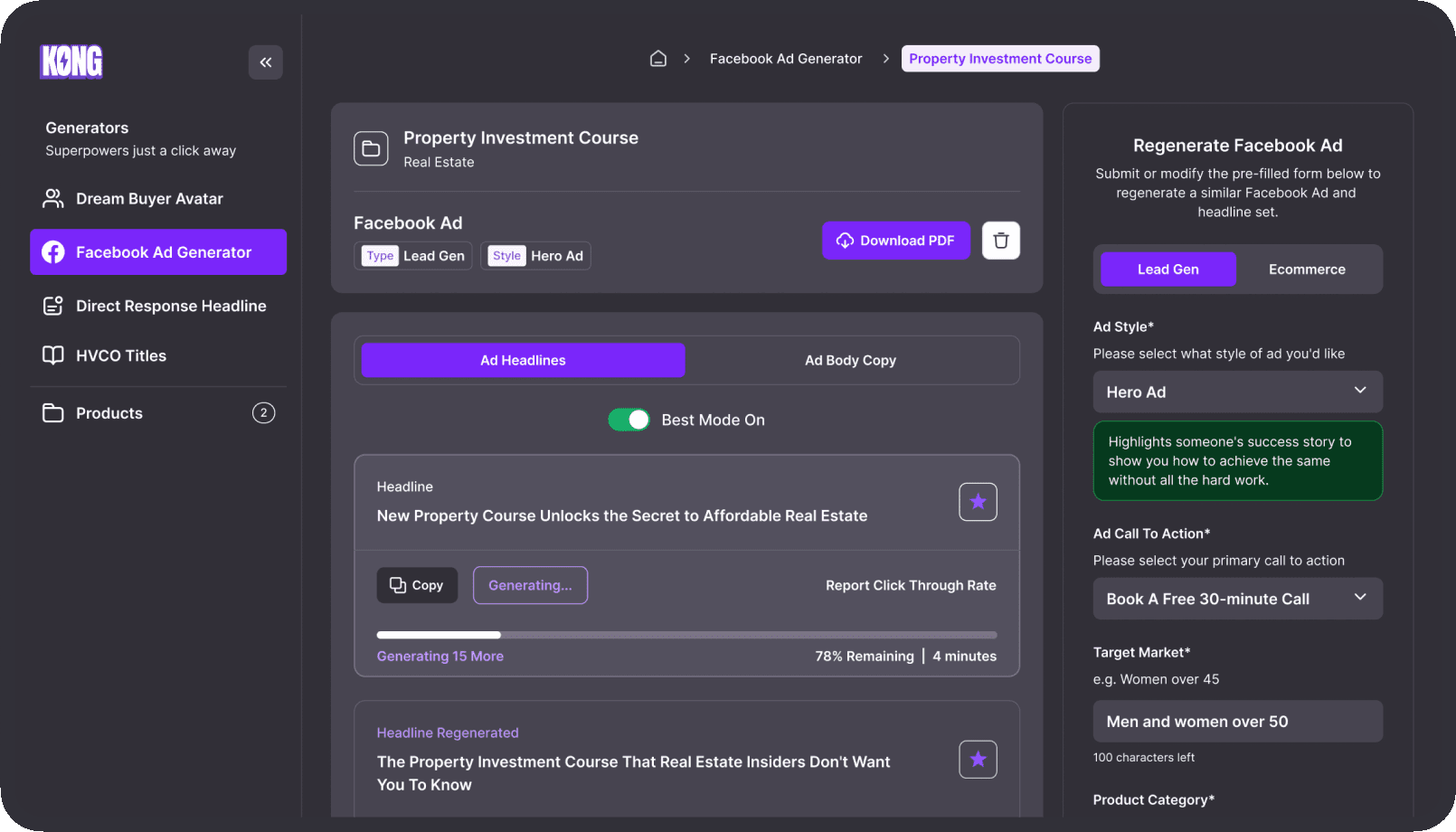Image resolution: width=1456 pixels, height=832 pixels.
Task: Switch ad type to Ecommerce
Action: click(1307, 269)
